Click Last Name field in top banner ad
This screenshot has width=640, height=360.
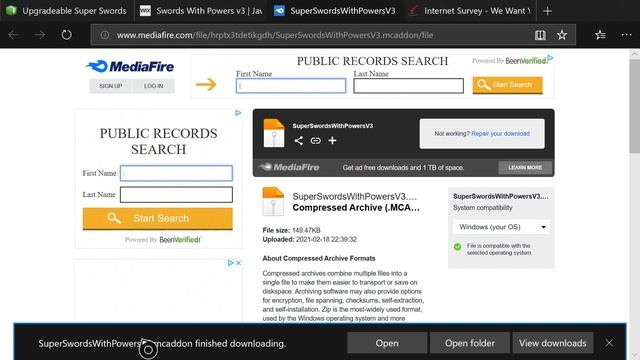(x=408, y=86)
